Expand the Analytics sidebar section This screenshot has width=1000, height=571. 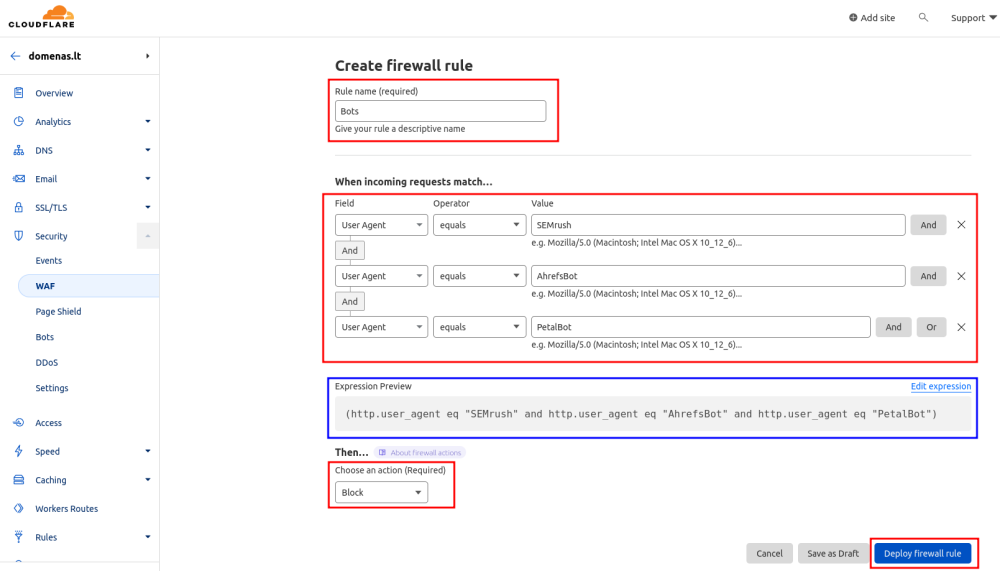pyautogui.click(x=147, y=121)
